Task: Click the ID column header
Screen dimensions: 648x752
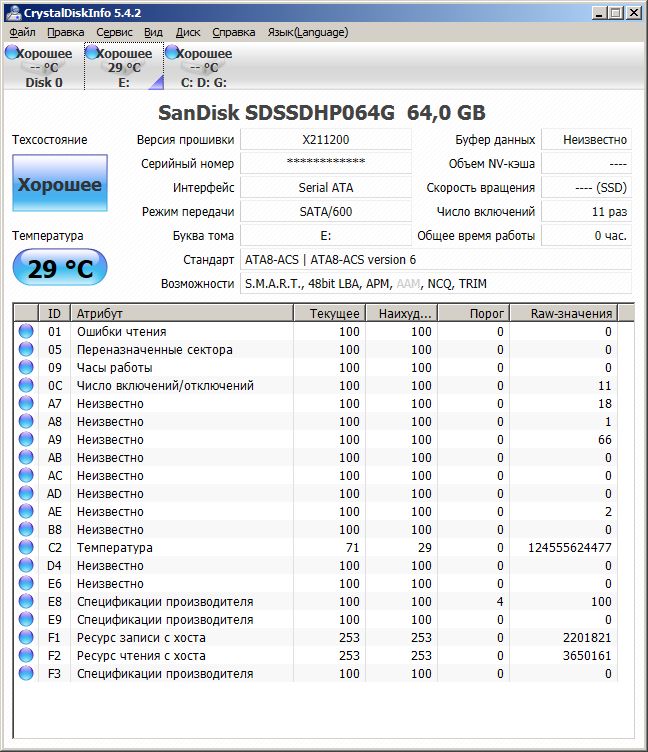Action: click(54, 313)
